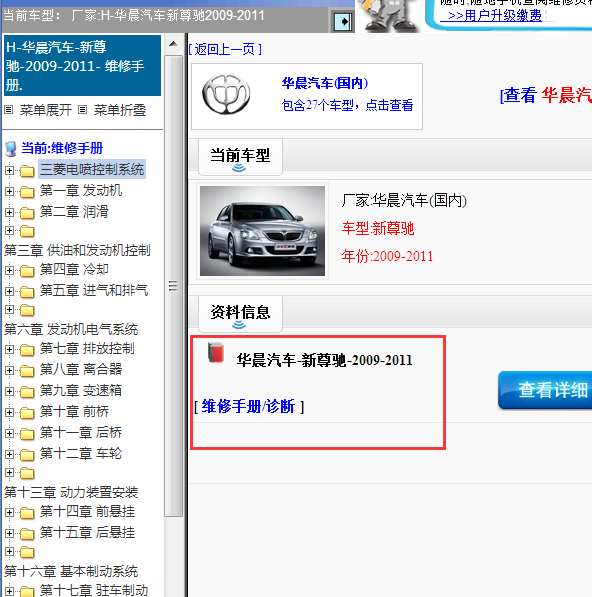This screenshot has height=597, width=592.
Task: Expand 第十六章 基本制动系统 node
Action: click(10, 552)
